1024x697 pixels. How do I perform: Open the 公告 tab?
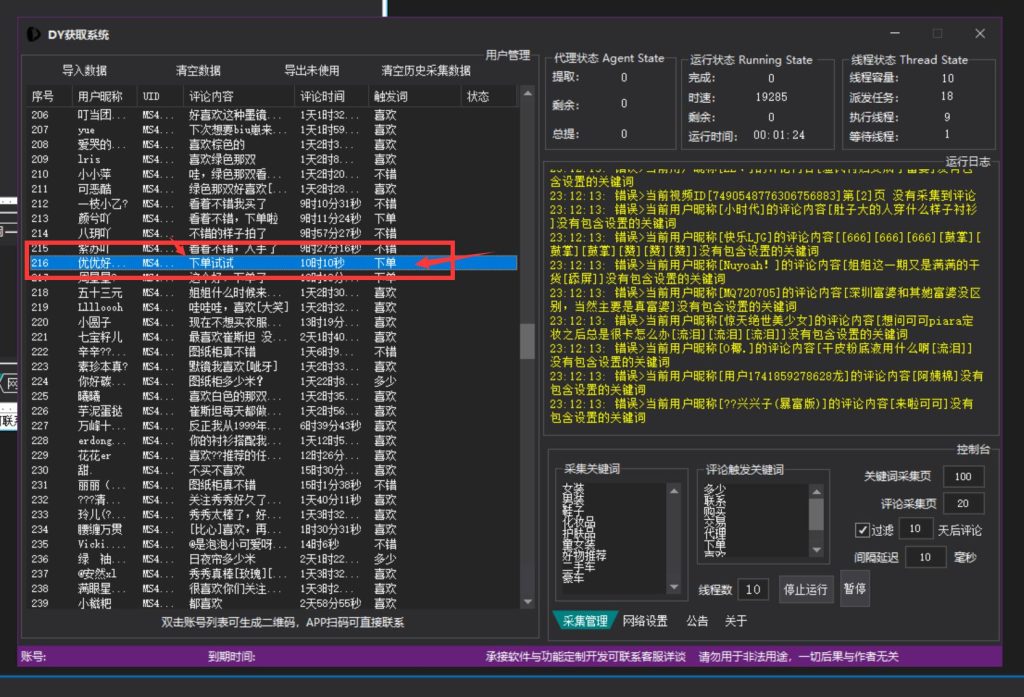tap(697, 621)
